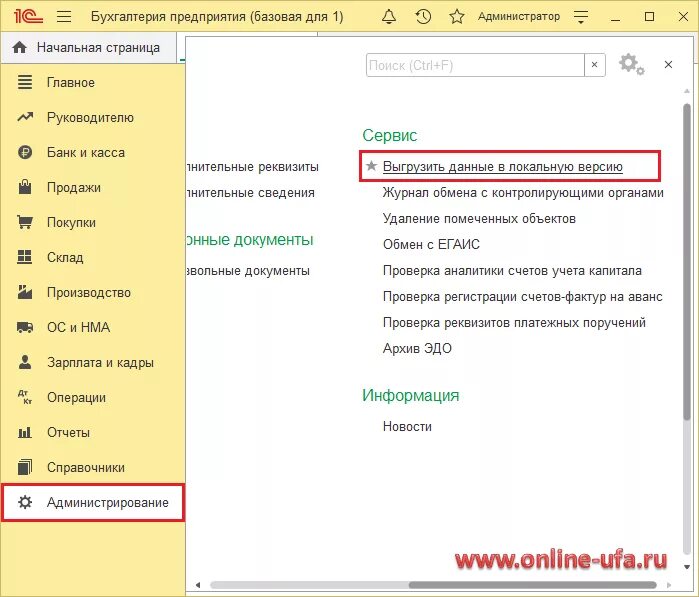This screenshot has height=597, width=699.
Task: Open the Операции section
Action: coord(76,397)
